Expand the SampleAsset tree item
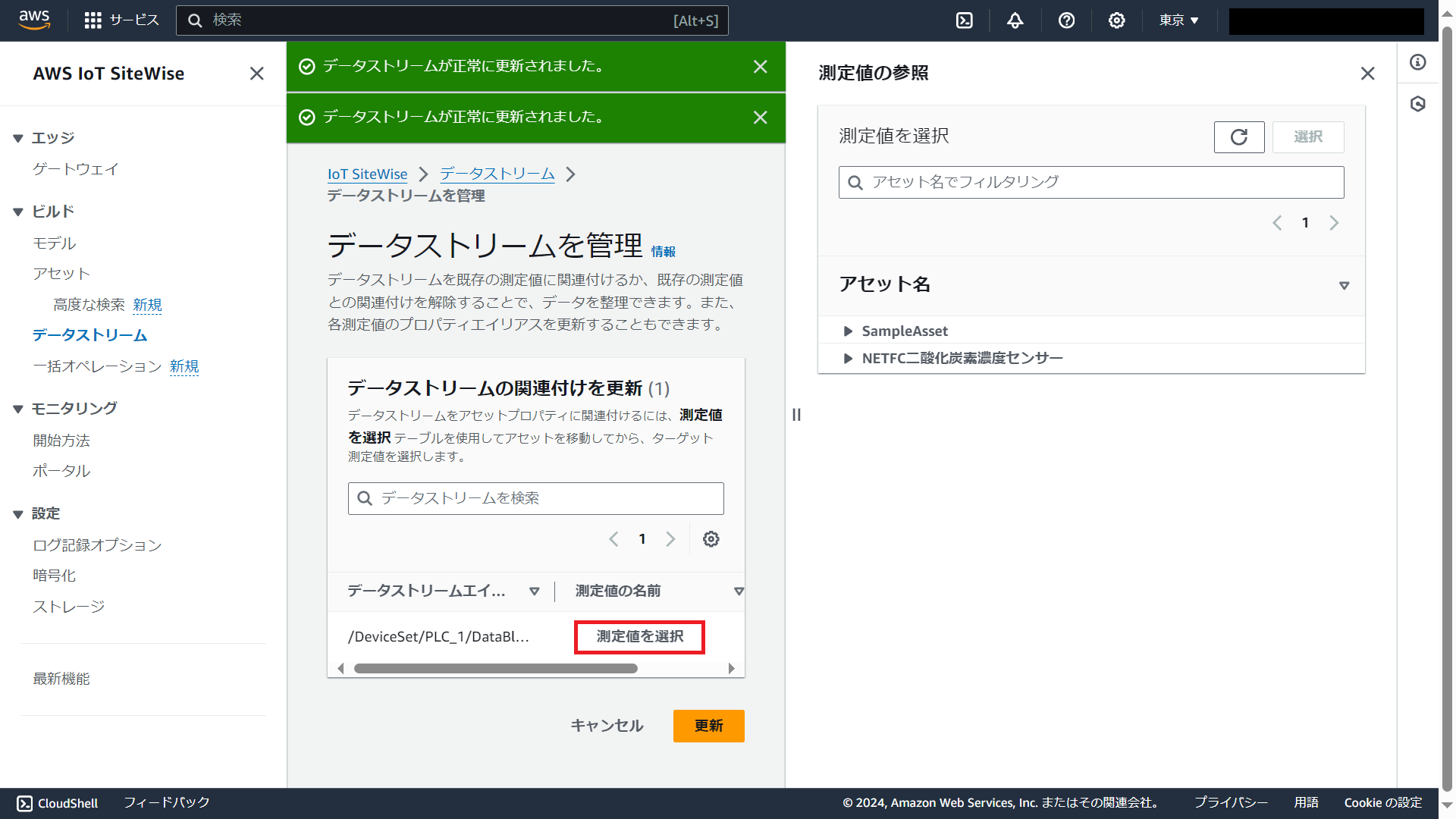 pos(847,331)
